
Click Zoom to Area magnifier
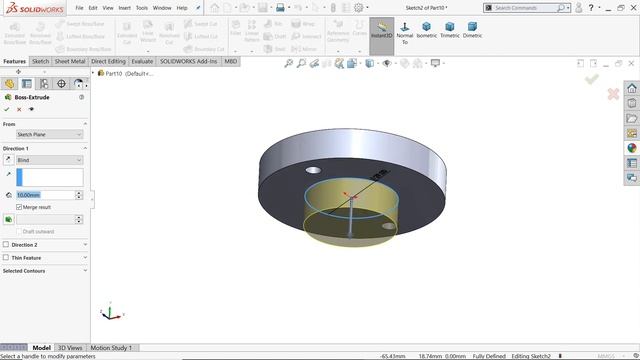coord(301,63)
